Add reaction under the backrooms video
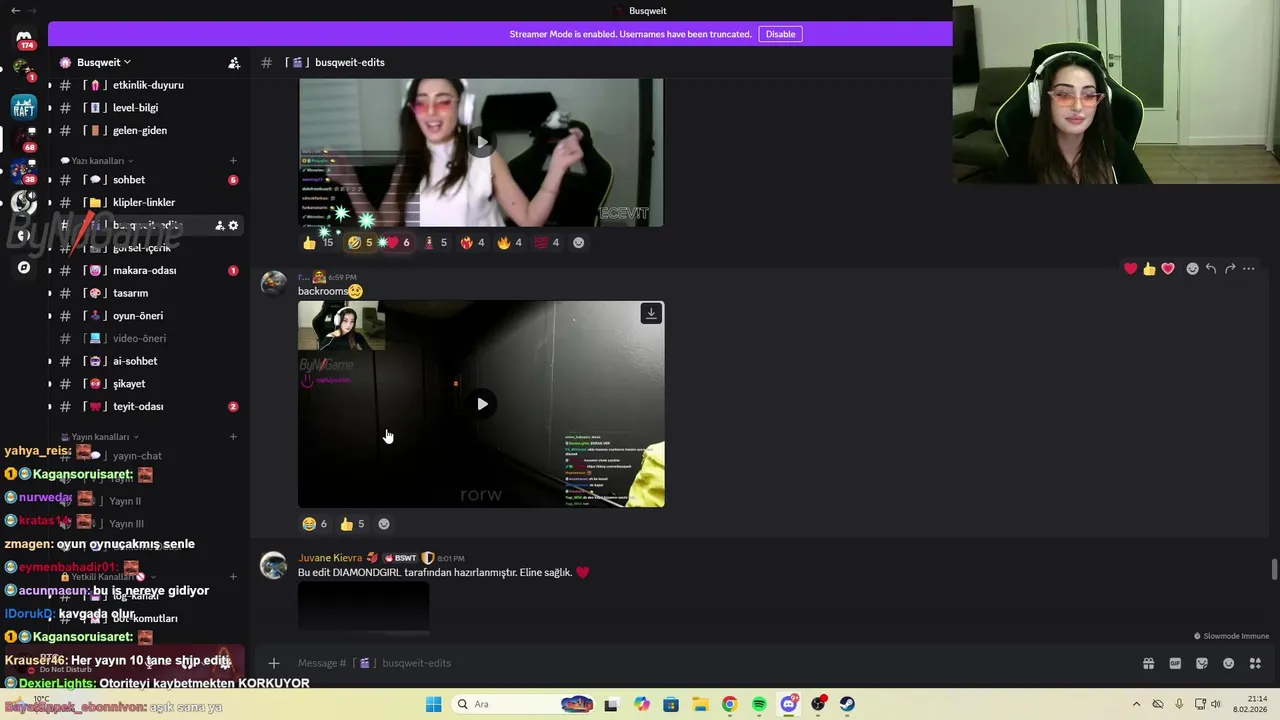 pyautogui.click(x=384, y=524)
